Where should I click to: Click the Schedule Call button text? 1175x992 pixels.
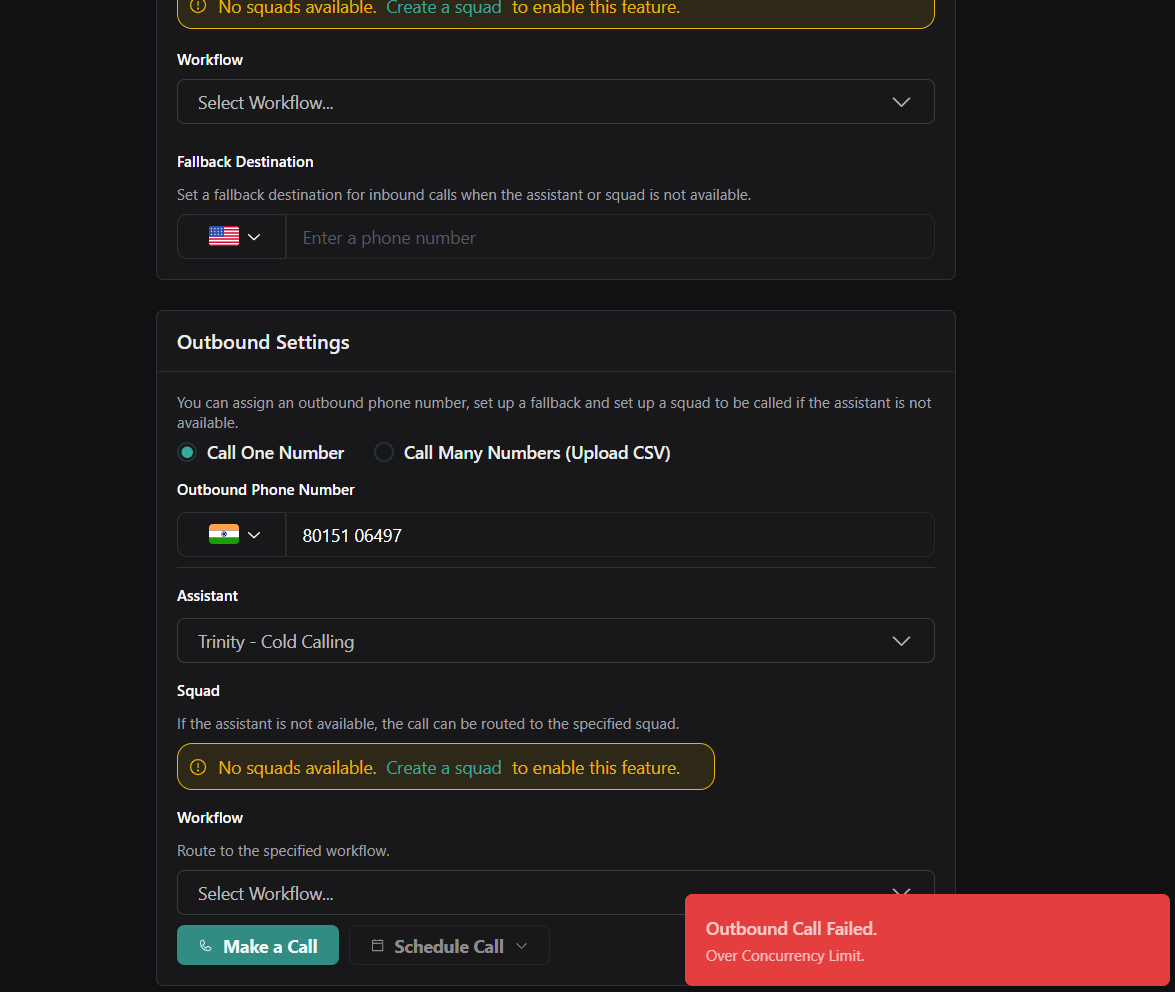coord(448,946)
